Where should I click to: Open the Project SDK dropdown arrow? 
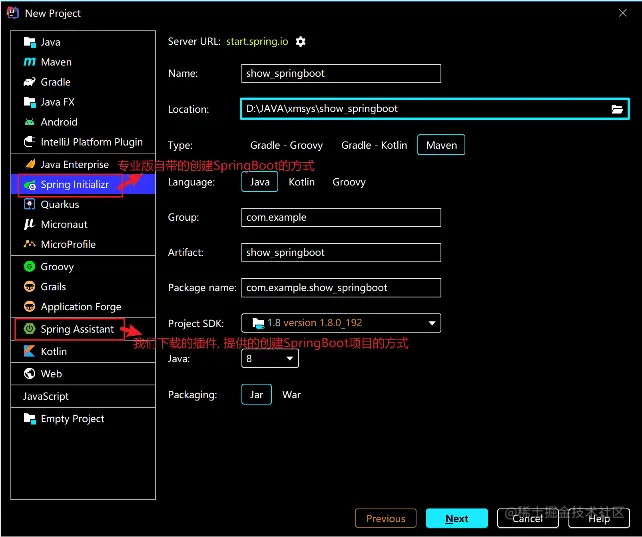432,323
